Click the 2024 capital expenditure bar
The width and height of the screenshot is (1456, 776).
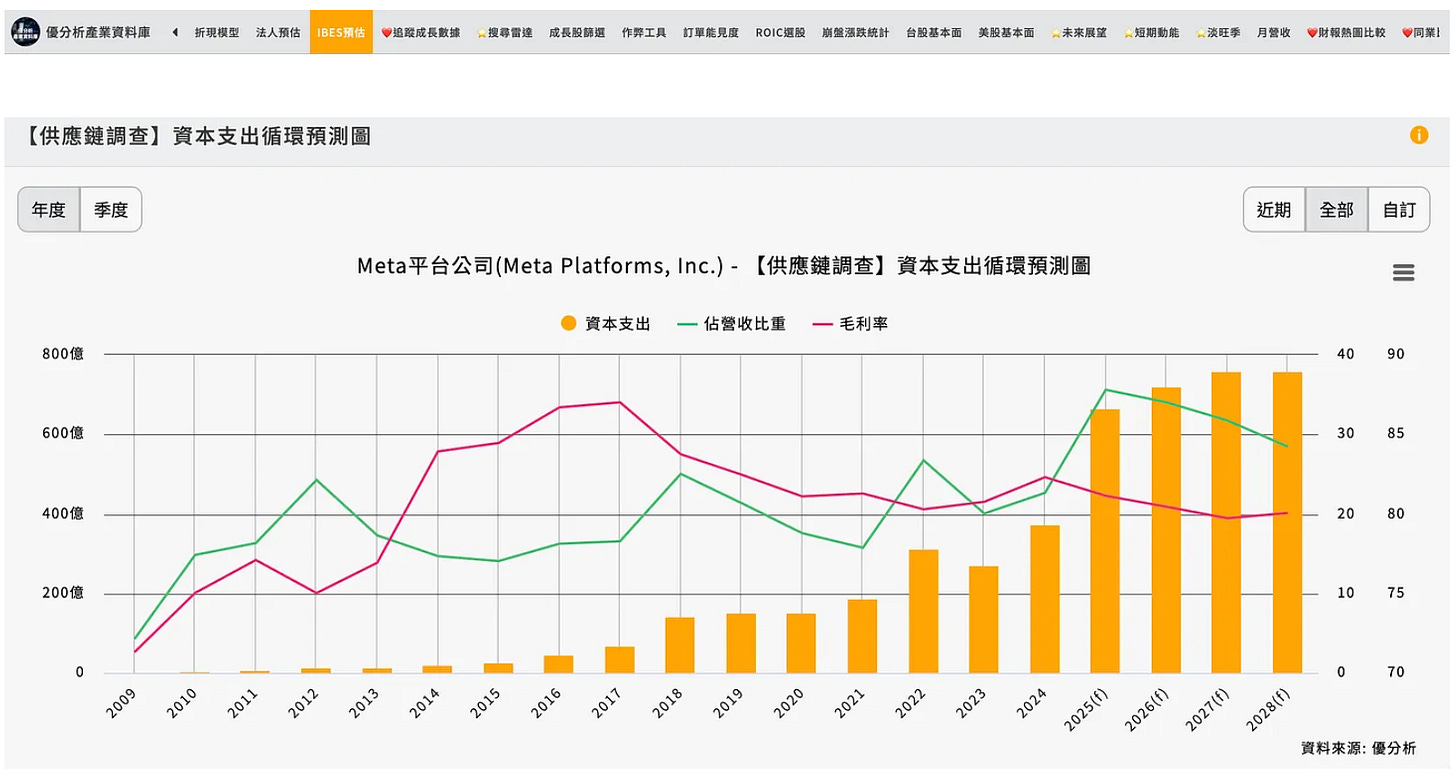point(1044,599)
